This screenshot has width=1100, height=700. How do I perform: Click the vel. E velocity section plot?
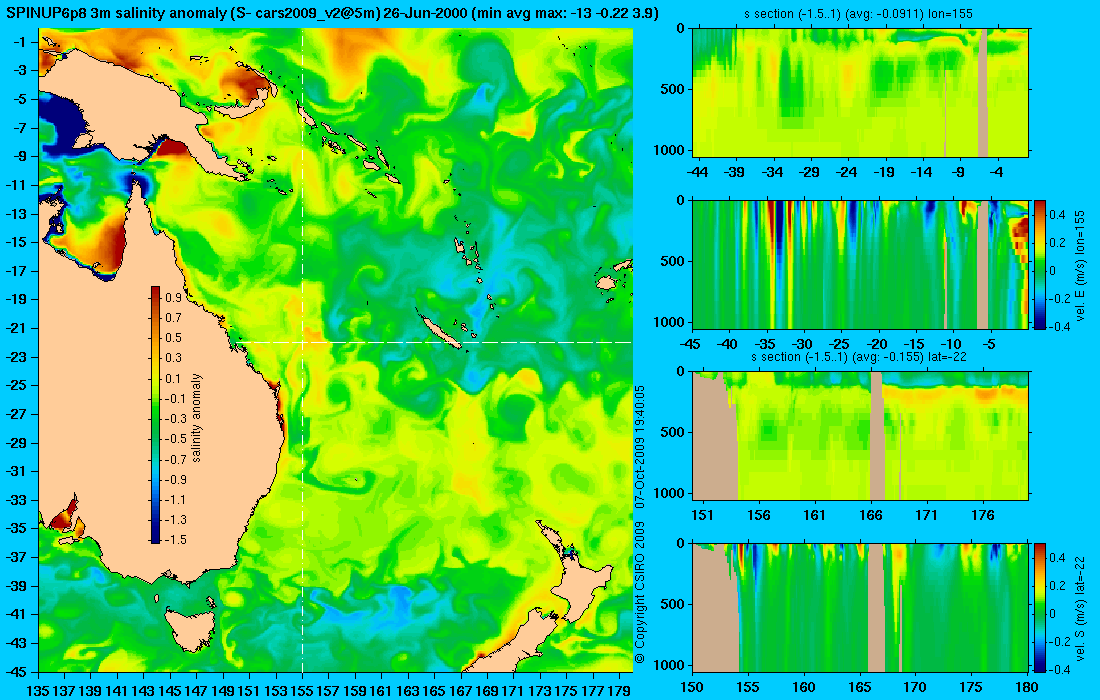coord(861,264)
